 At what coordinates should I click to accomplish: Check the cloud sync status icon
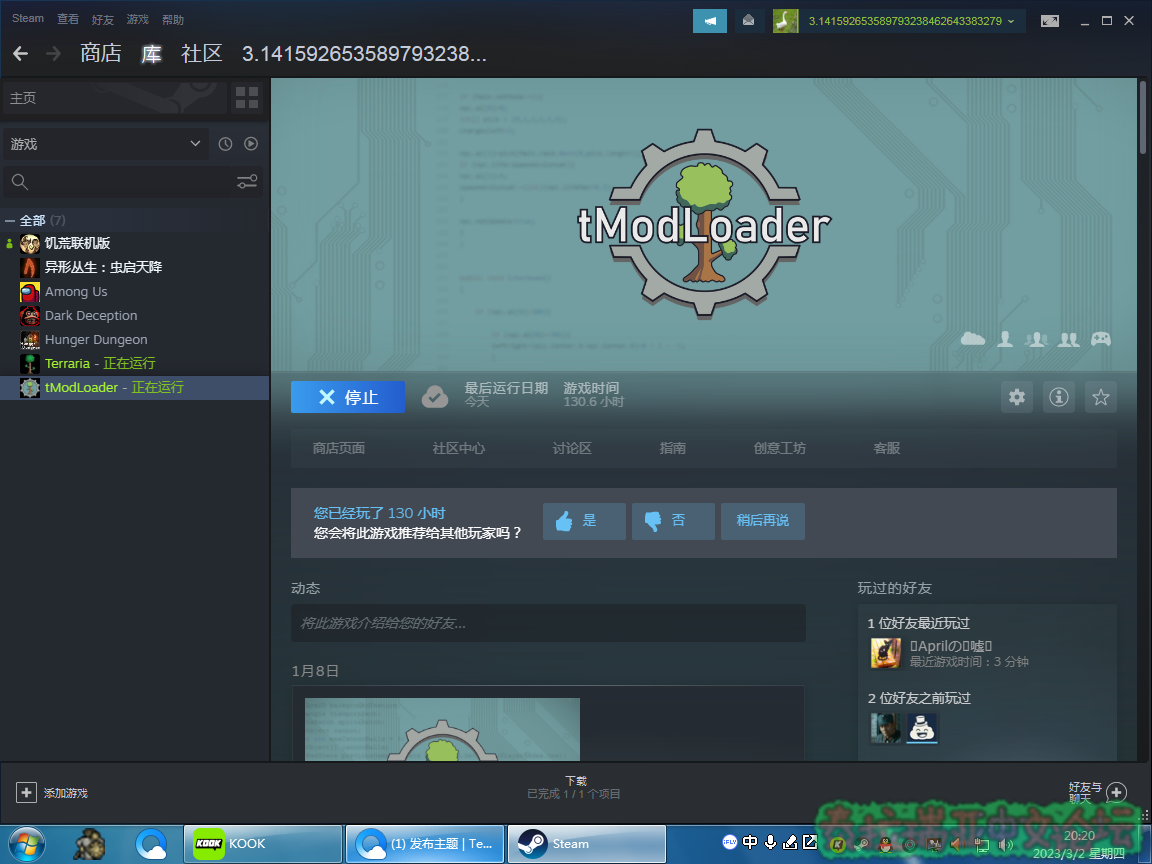435,397
